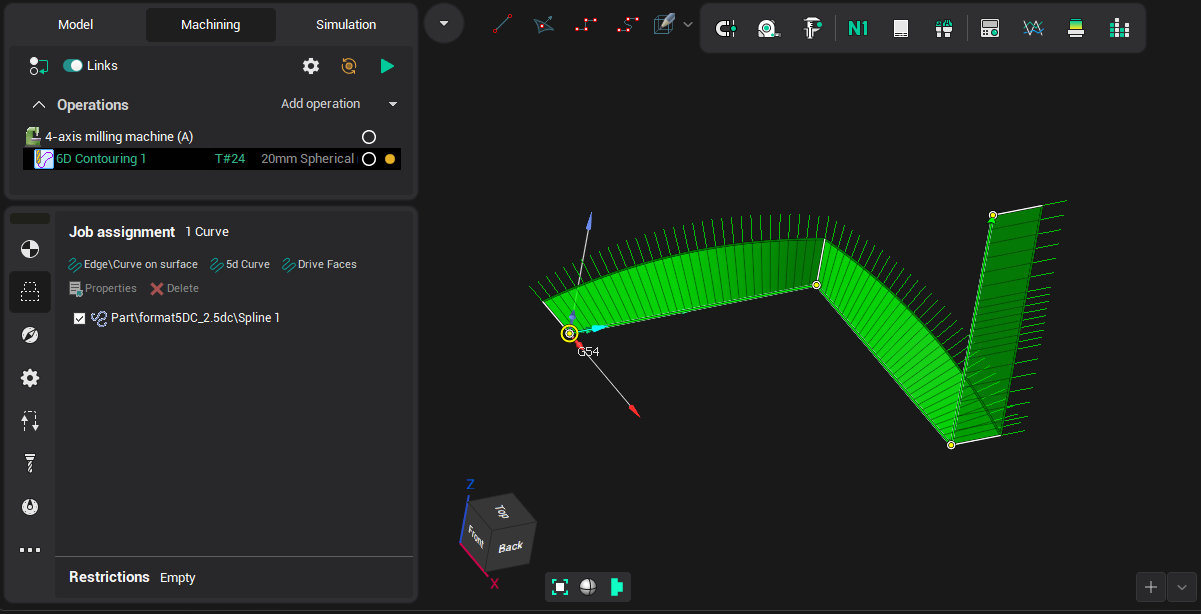Click the links/approach arrows sidebar icon
Screen dimensions: 1201x614
30,421
